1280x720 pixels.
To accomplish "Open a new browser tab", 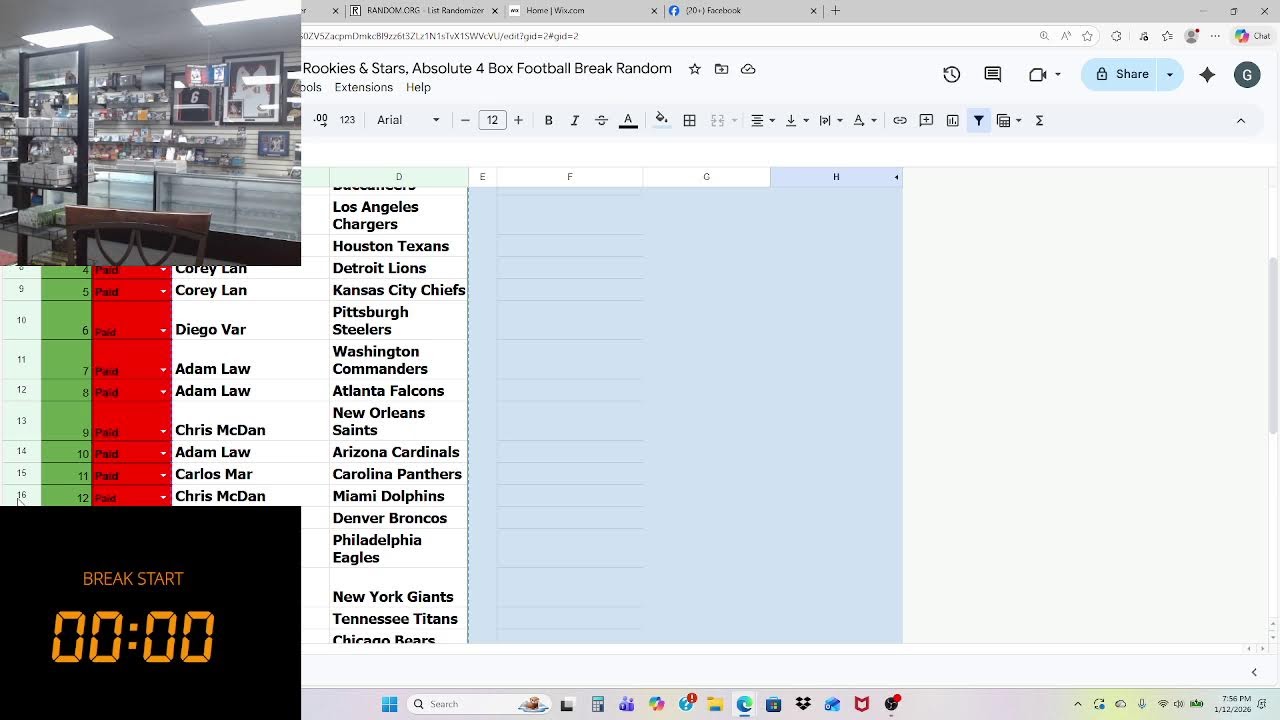I will [x=835, y=11].
